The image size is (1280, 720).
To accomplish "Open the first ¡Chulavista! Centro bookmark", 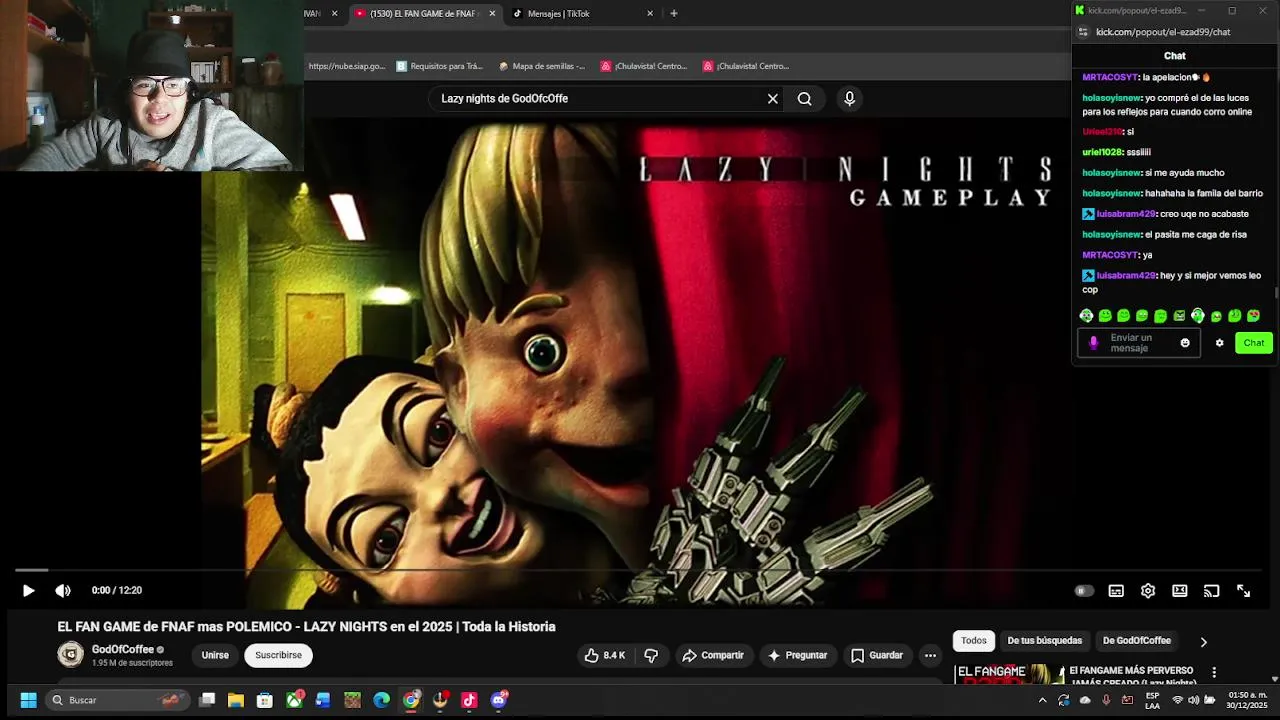I will point(644,66).
